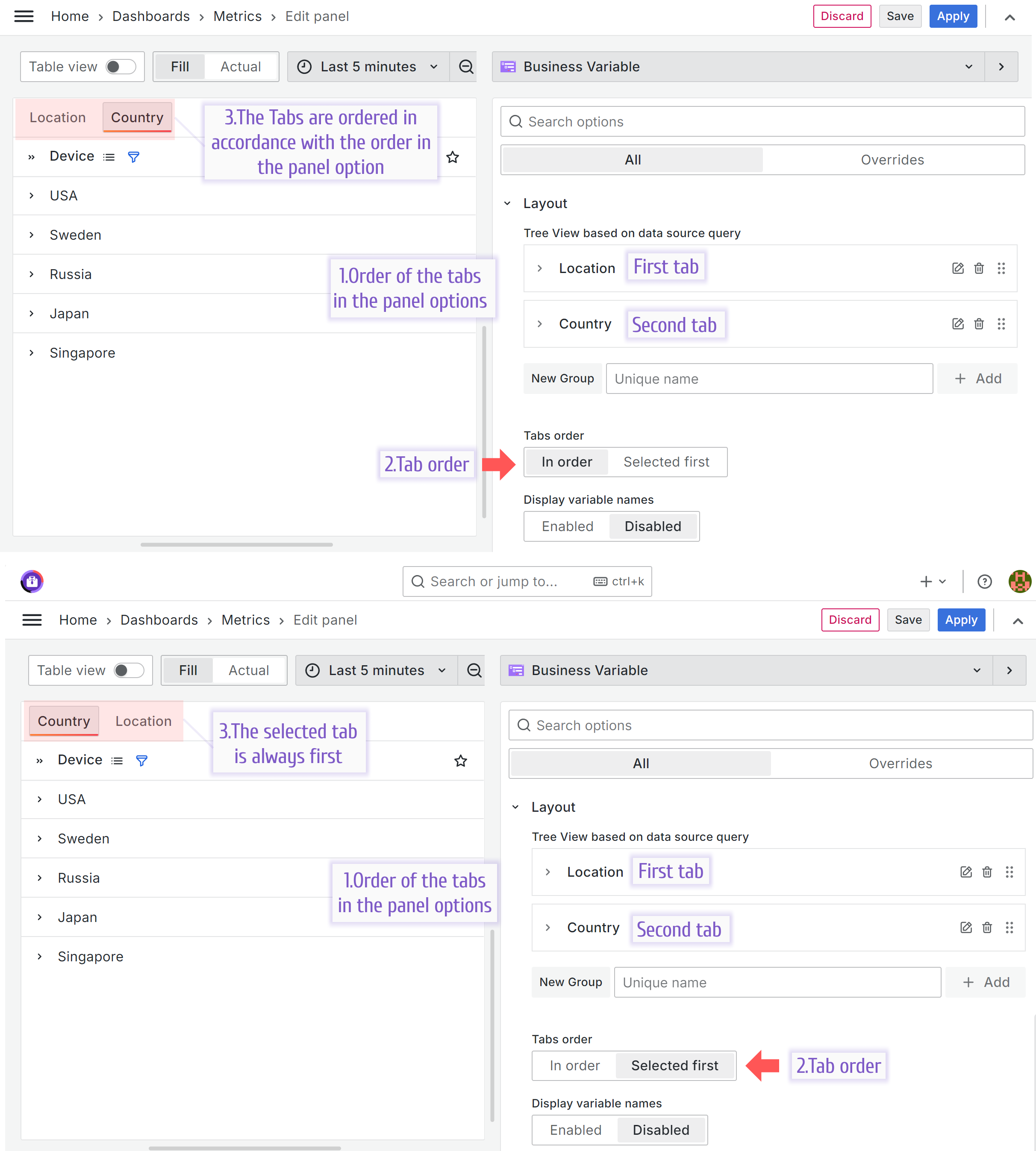Screen dimensions: 1036x1151
Task: Switch to the Location tab in the upper screenshot
Action: point(58,118)
